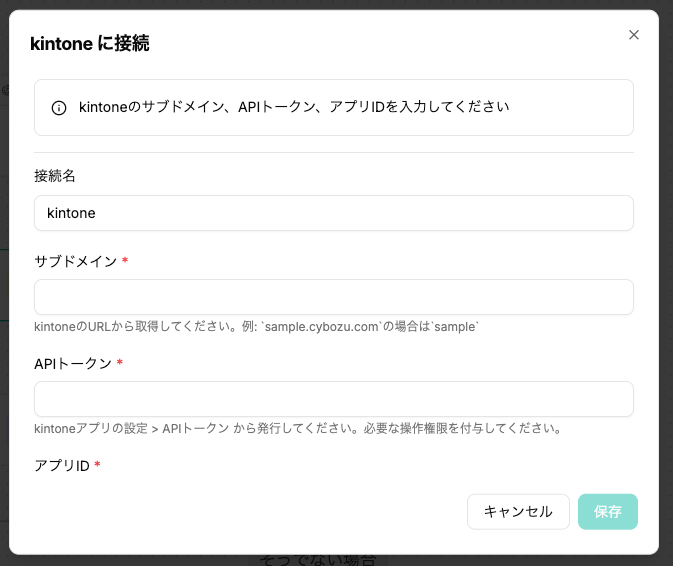Click into the サブドメイン text field
673x566 pixels.
[x=333, y=297]
